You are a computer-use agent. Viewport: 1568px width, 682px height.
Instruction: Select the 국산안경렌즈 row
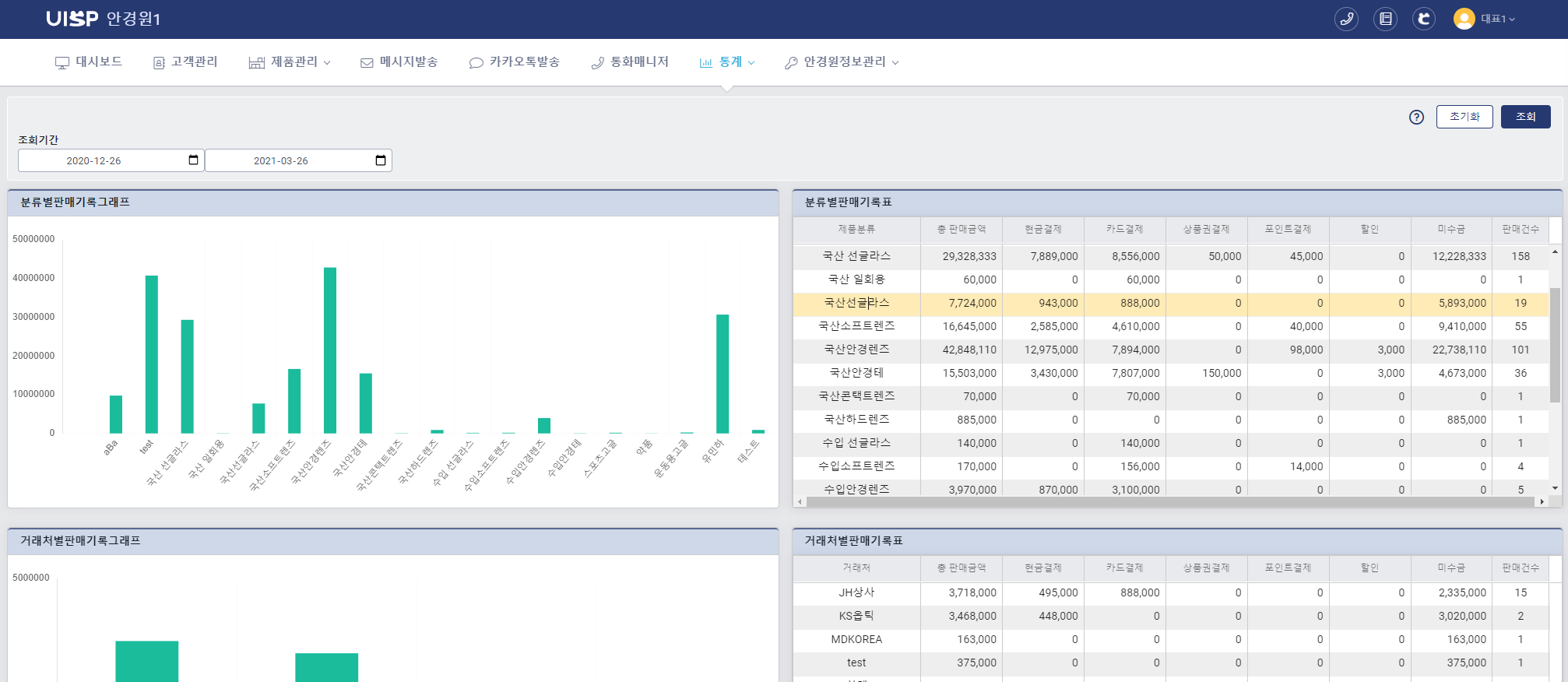(1171, 350)
